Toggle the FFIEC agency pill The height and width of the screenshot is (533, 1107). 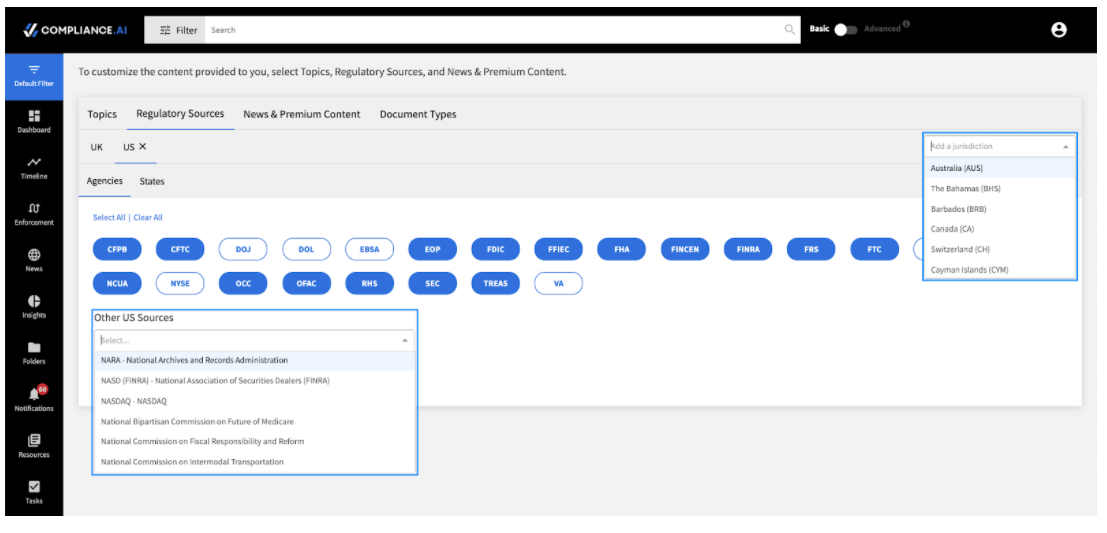click(558, 249)
